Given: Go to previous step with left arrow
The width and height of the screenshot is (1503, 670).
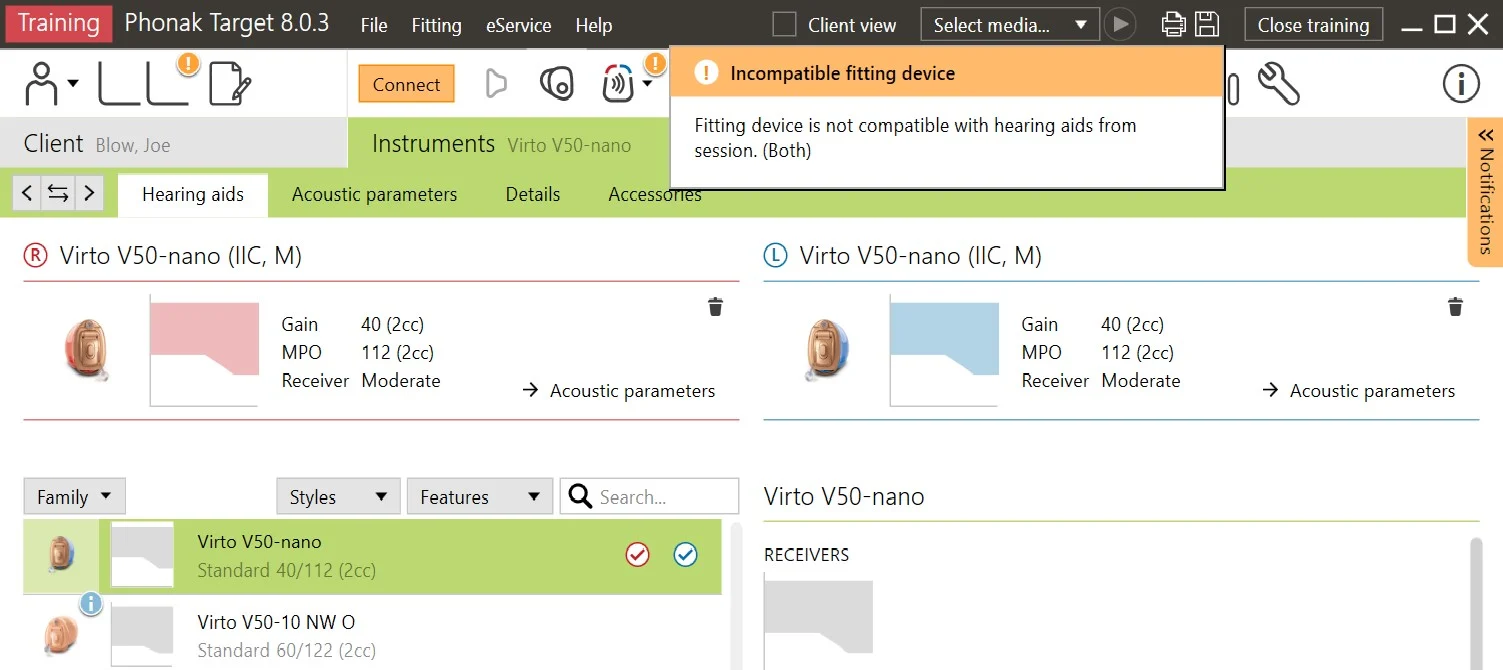Looking at the screenshot, I should 27,193.
